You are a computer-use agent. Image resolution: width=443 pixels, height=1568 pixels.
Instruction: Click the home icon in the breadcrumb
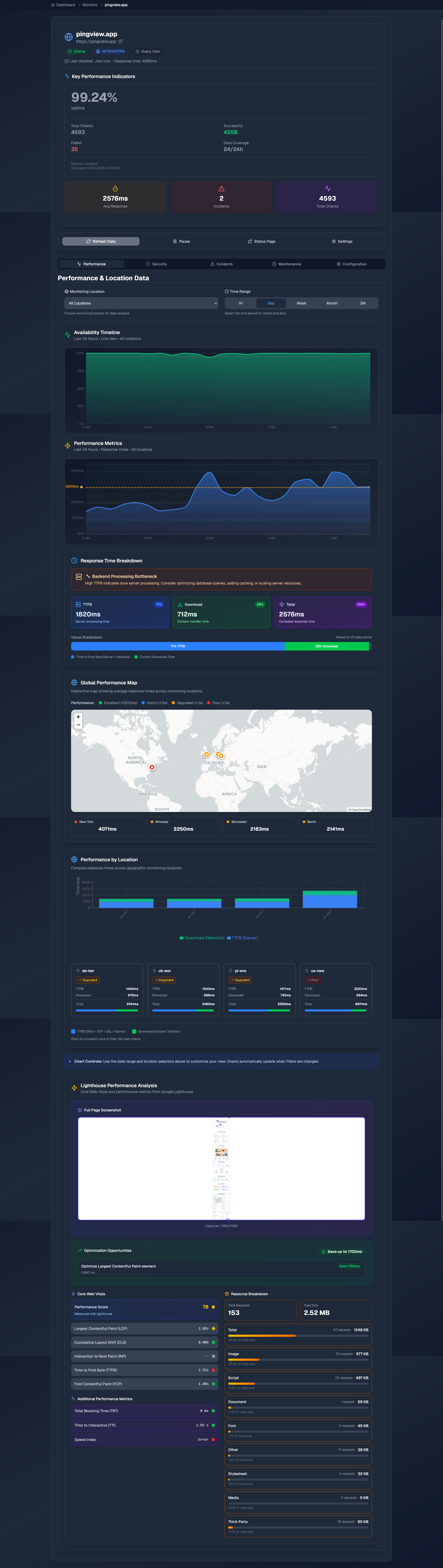click(53, 5)
